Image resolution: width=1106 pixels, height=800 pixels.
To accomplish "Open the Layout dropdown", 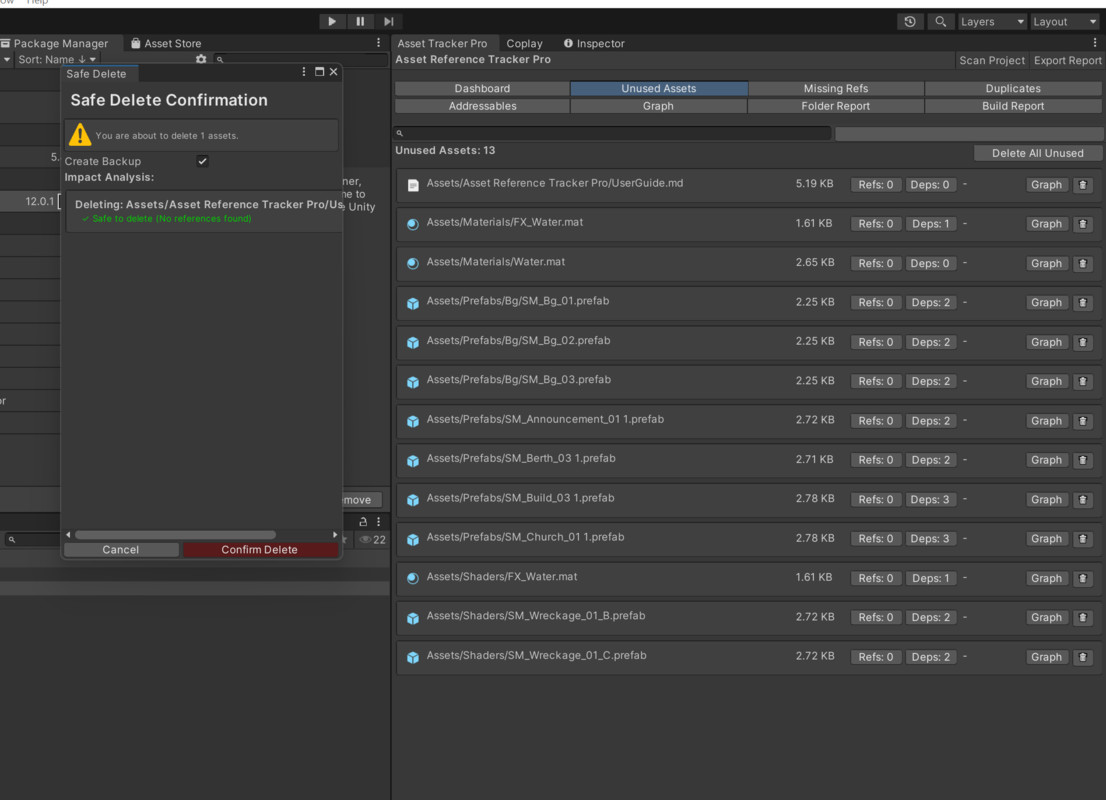I will coord(1064,20).
